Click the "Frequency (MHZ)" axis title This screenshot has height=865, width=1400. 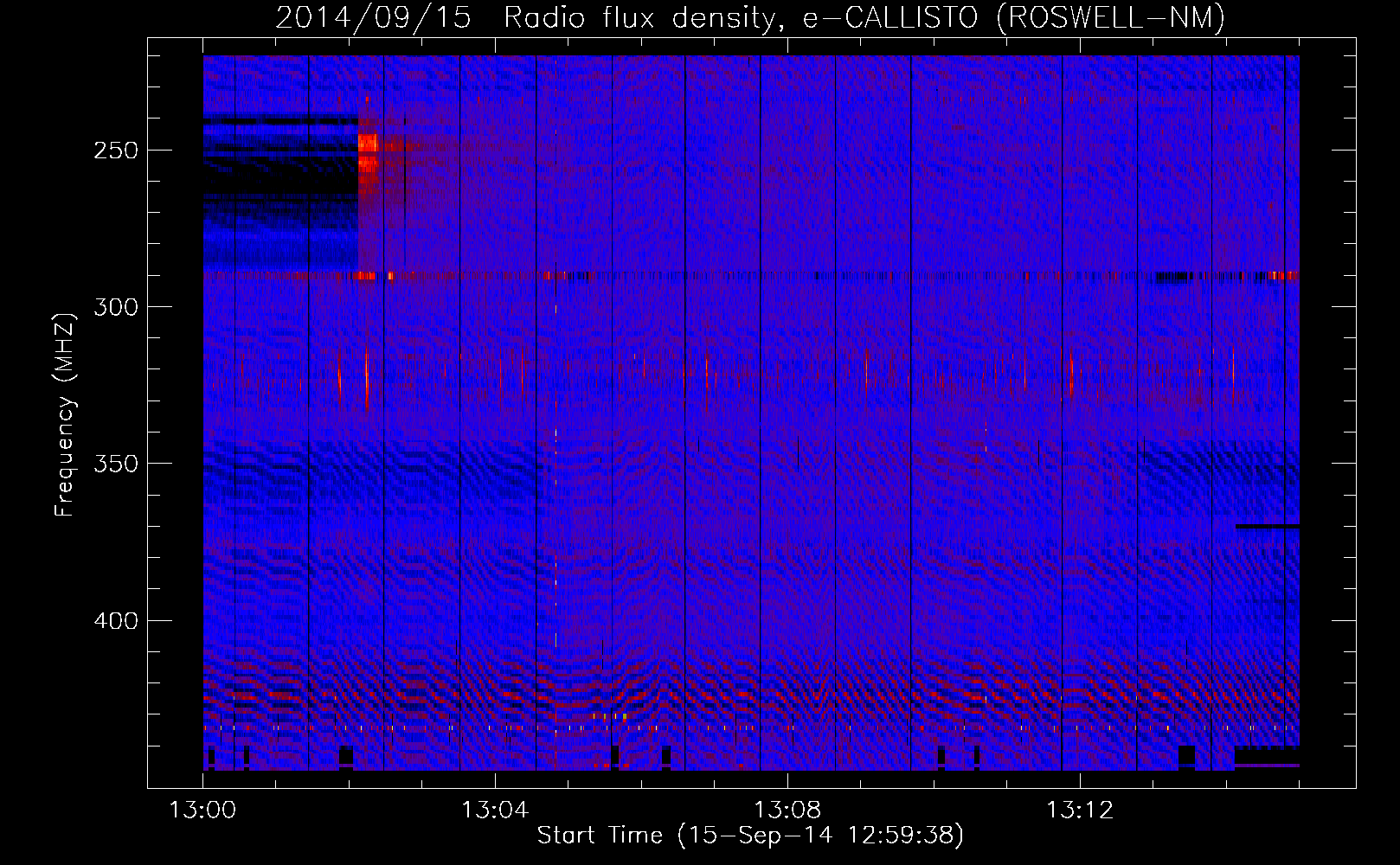tap(65, 414)
